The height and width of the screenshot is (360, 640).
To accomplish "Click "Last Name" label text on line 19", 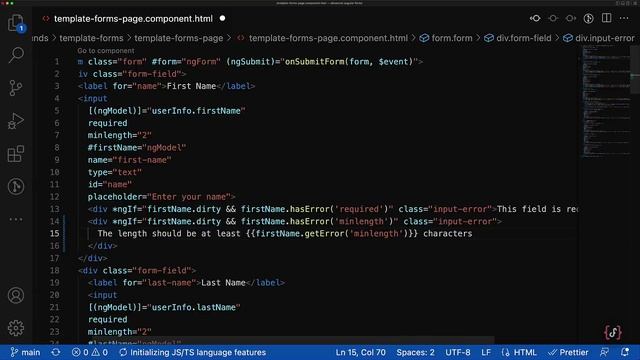I will point(223,282).
